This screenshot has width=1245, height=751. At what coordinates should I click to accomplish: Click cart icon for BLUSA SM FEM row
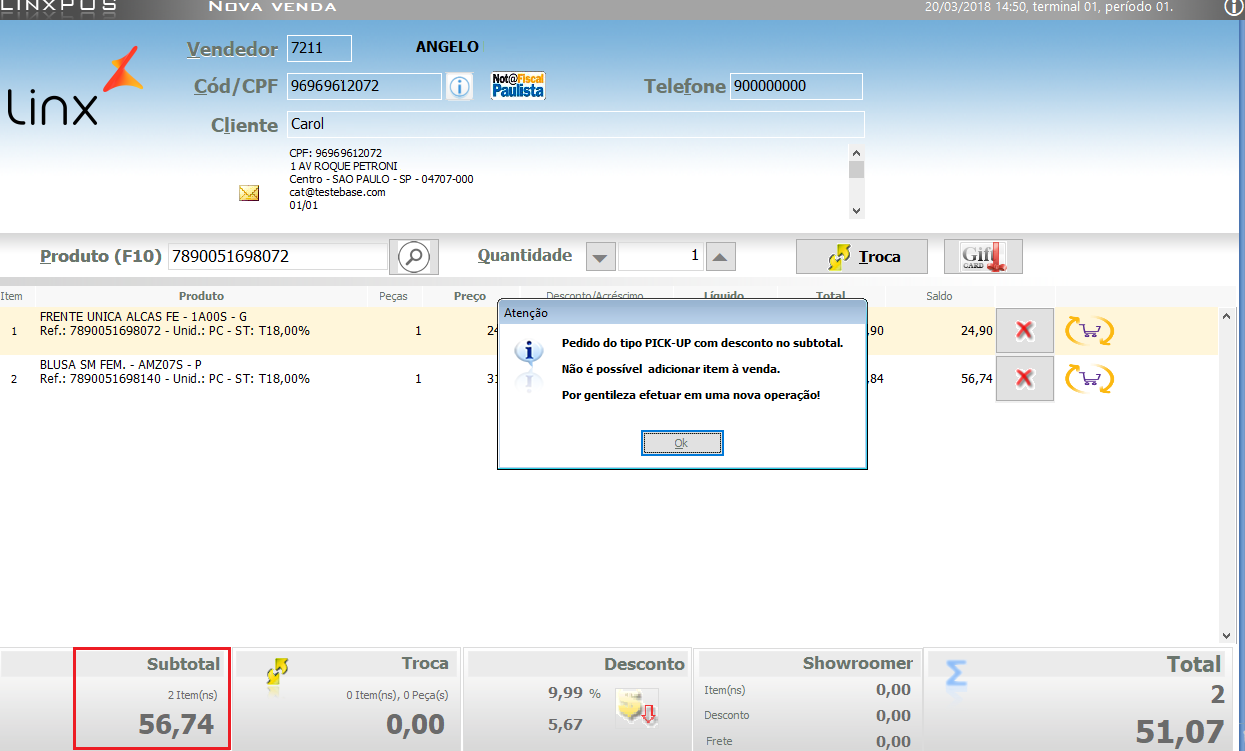click(1090, 379)
